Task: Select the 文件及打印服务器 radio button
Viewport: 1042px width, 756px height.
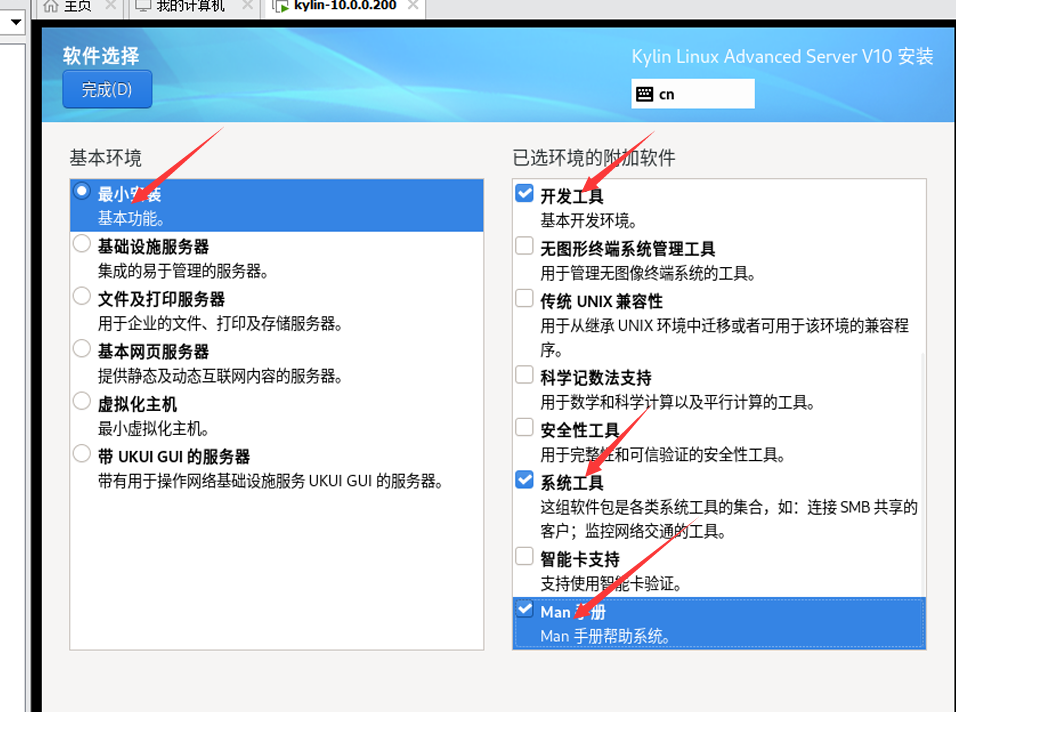Action: (x=82, y=296)
